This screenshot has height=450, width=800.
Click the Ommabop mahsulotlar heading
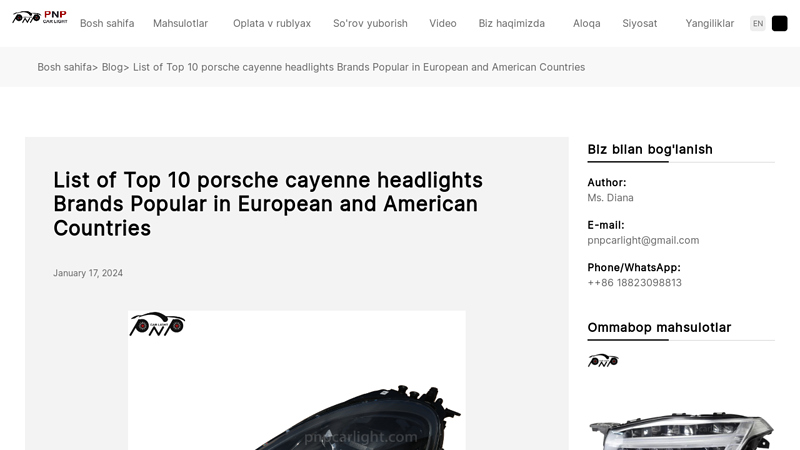tap(659, 328)
